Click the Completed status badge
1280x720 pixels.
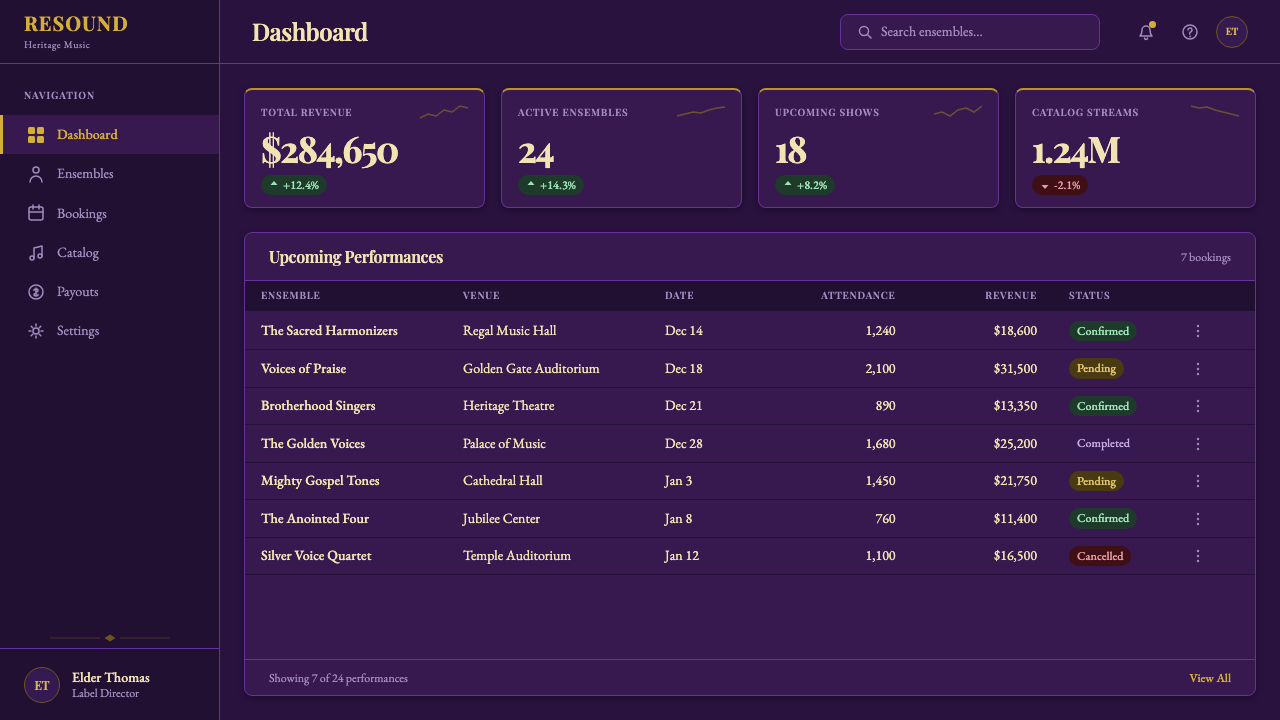point(1103,444)
